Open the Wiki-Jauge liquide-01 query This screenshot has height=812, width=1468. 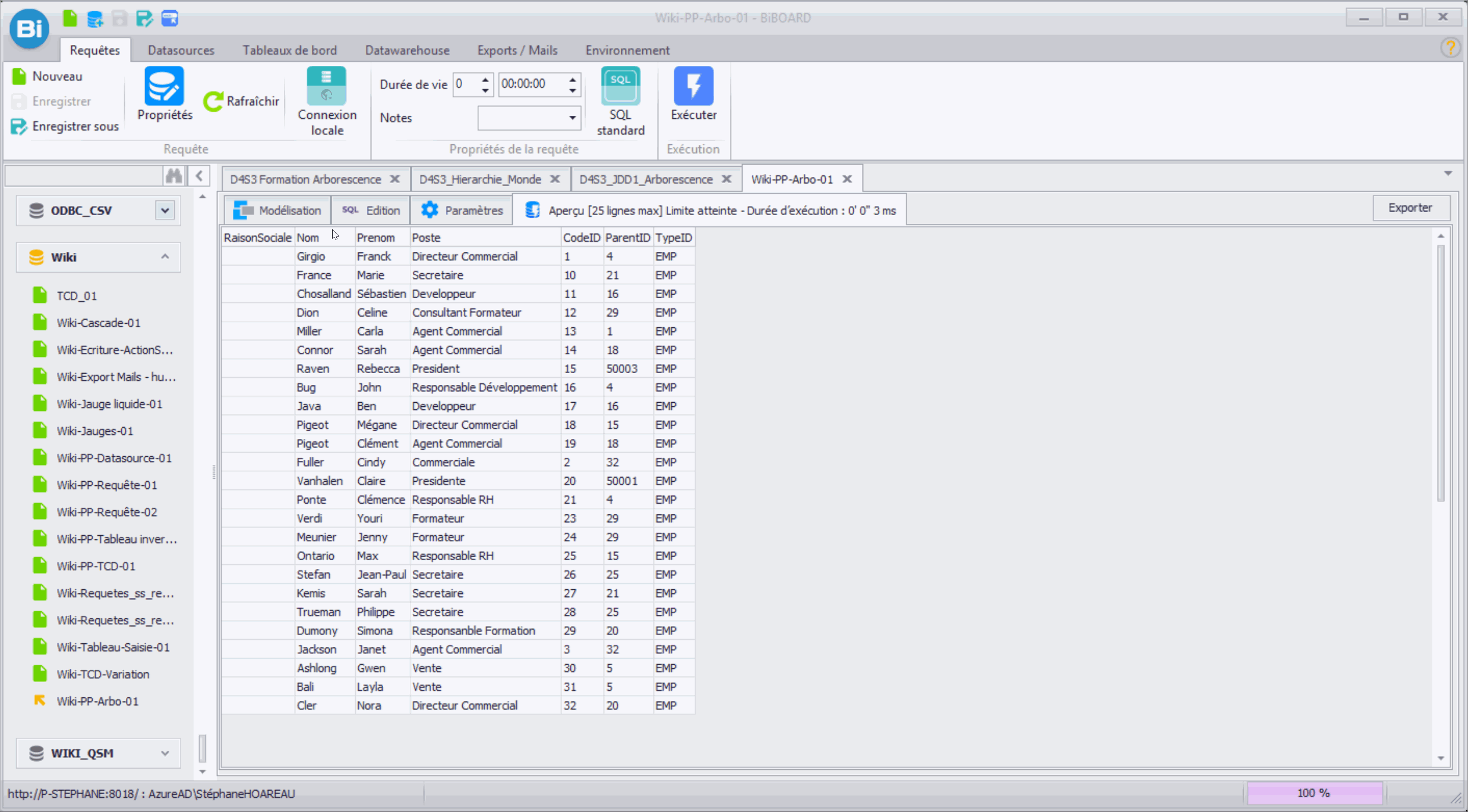110,404
